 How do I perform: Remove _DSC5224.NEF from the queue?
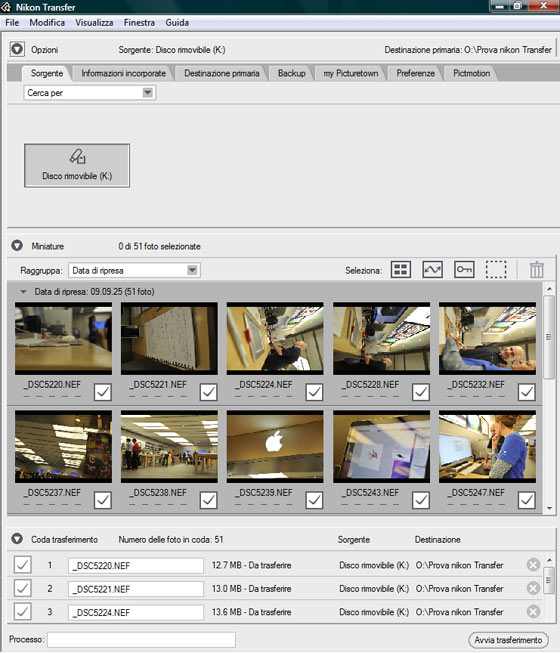point(533,612)
